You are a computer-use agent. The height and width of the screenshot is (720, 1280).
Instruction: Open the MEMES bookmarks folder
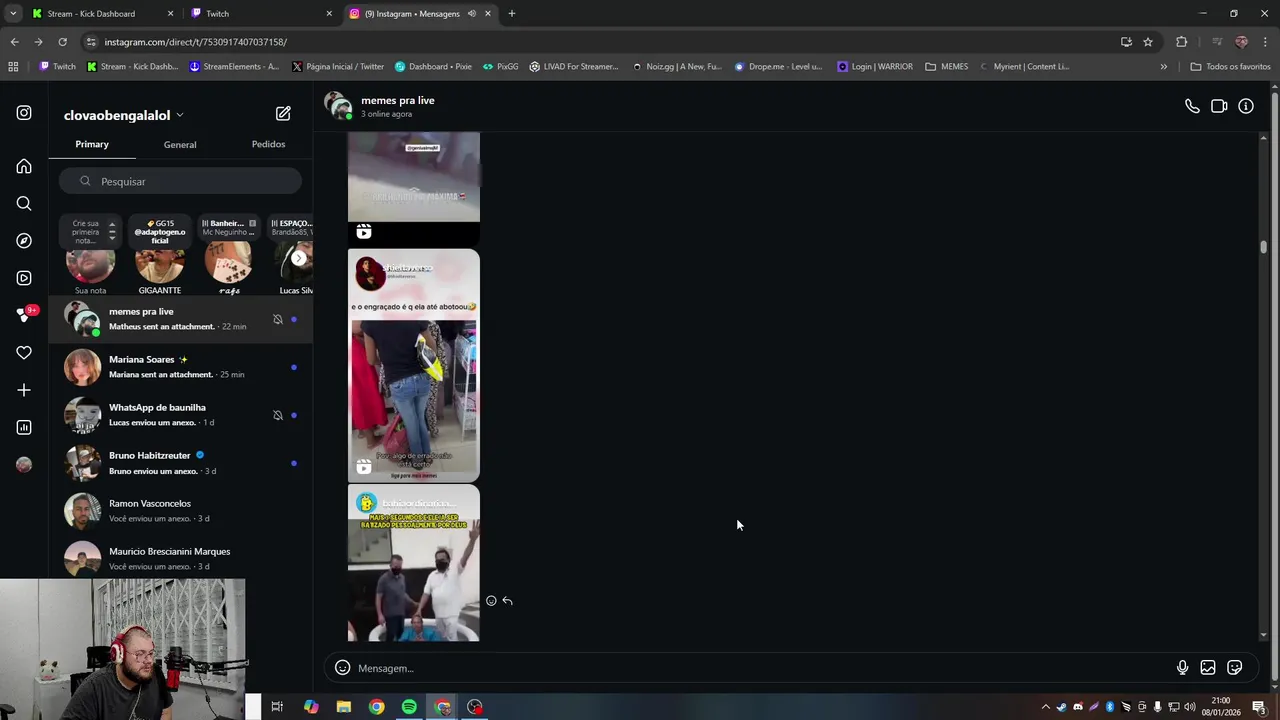(947, 67)
